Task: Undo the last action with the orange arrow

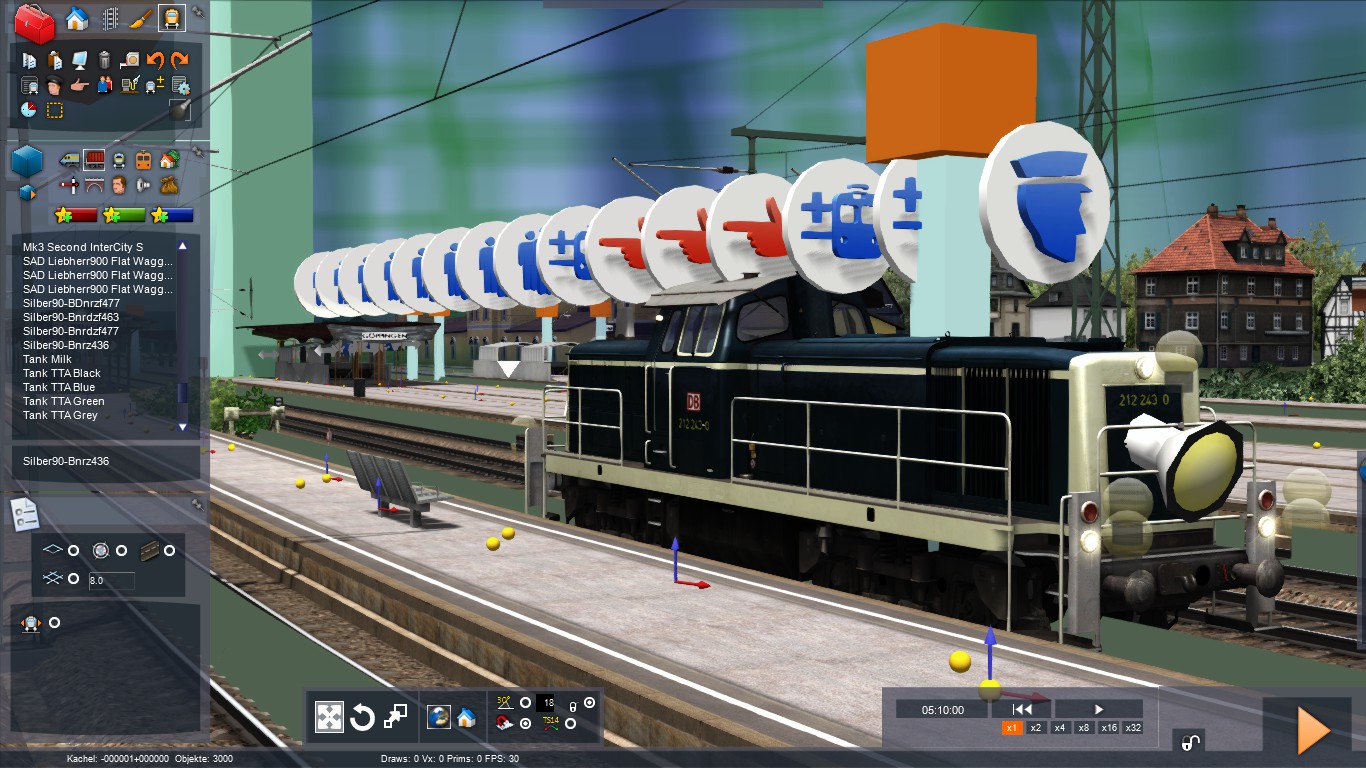Action: [155, 60]
